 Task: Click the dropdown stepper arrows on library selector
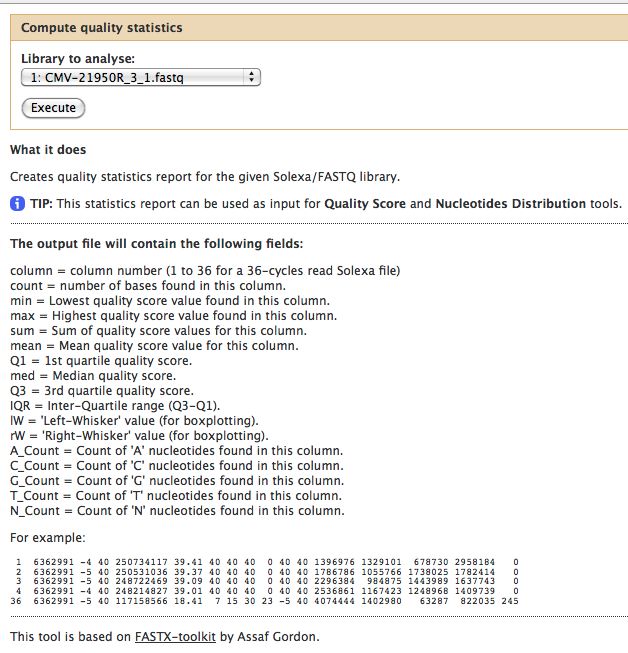[251, 77]
